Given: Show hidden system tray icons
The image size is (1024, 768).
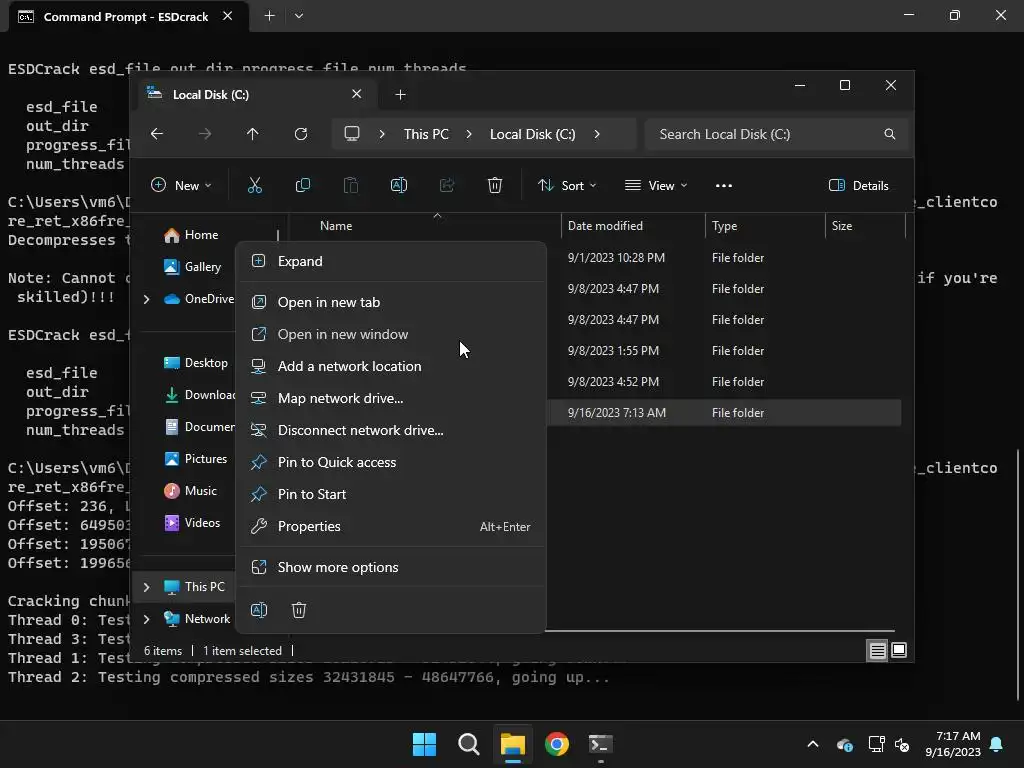Looking at the screenshot, I should tap(813, 744).
